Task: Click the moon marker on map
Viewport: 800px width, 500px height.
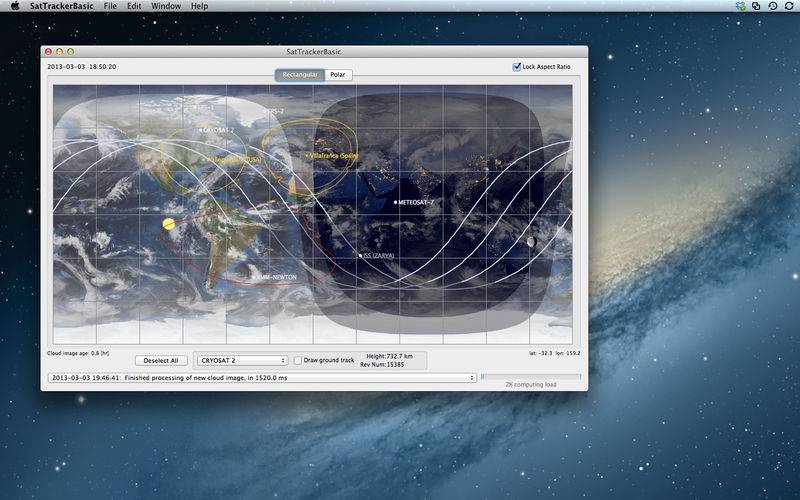Action: (x=531, y=241)
